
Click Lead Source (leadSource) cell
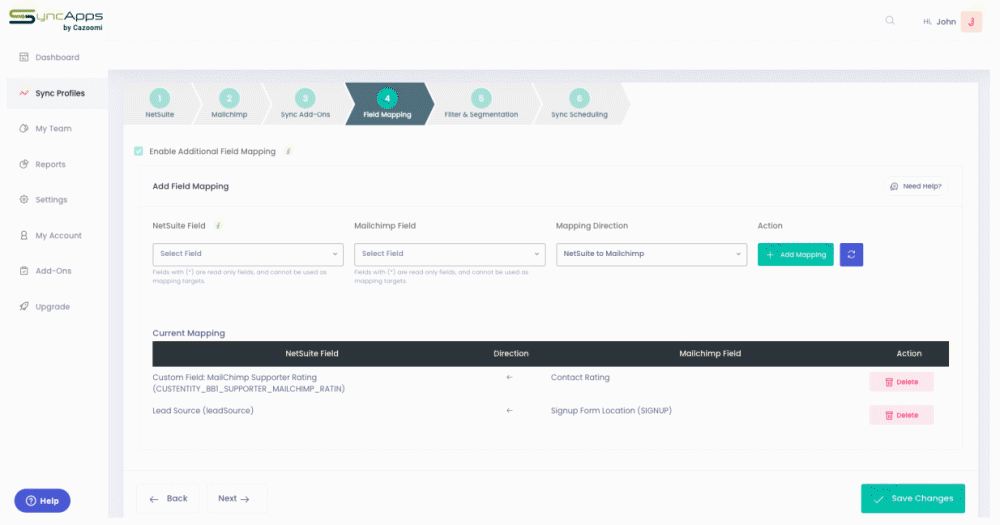tap(203, 410)
